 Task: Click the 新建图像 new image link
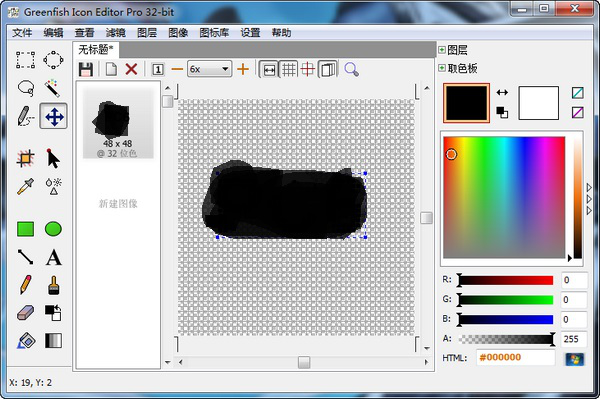click(118, 204)
